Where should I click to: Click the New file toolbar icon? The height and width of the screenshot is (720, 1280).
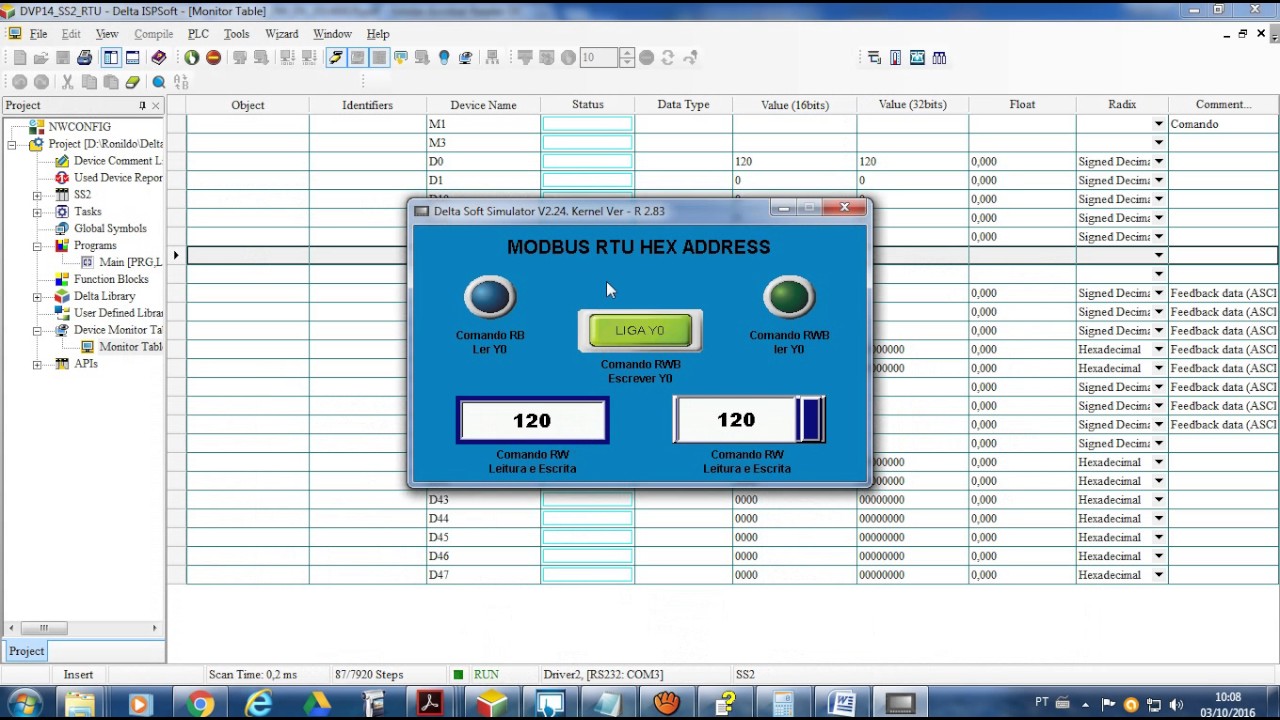coord(19,58)
